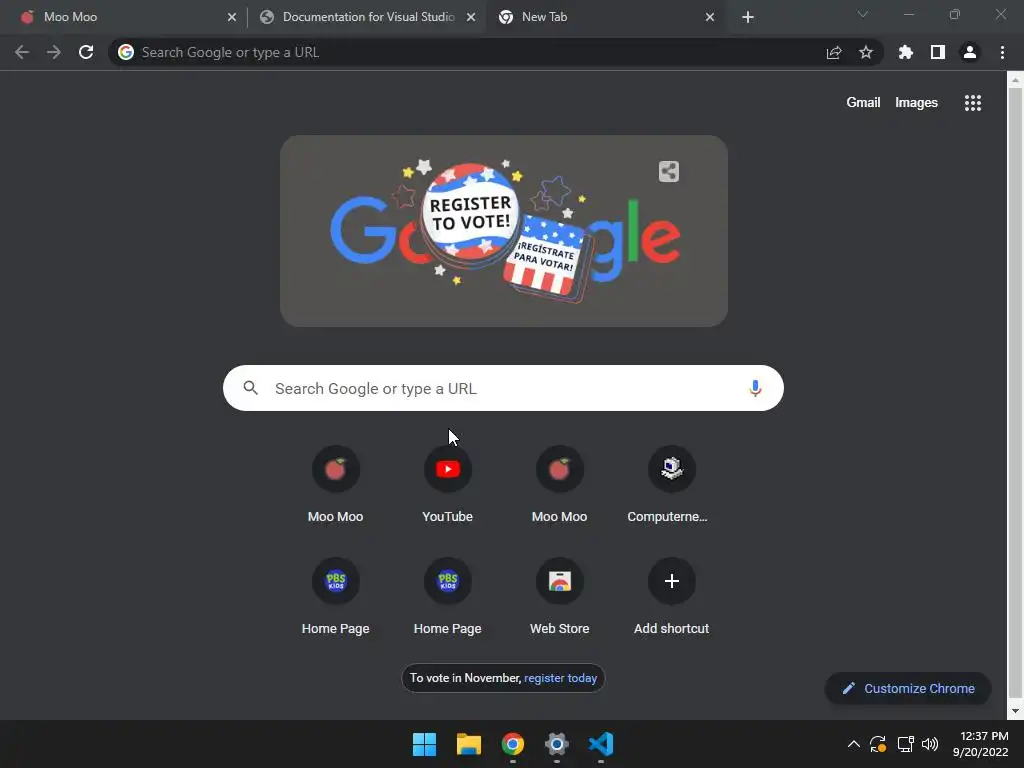
Task: Share this page via toolbar icon
Action: [834, 52]
